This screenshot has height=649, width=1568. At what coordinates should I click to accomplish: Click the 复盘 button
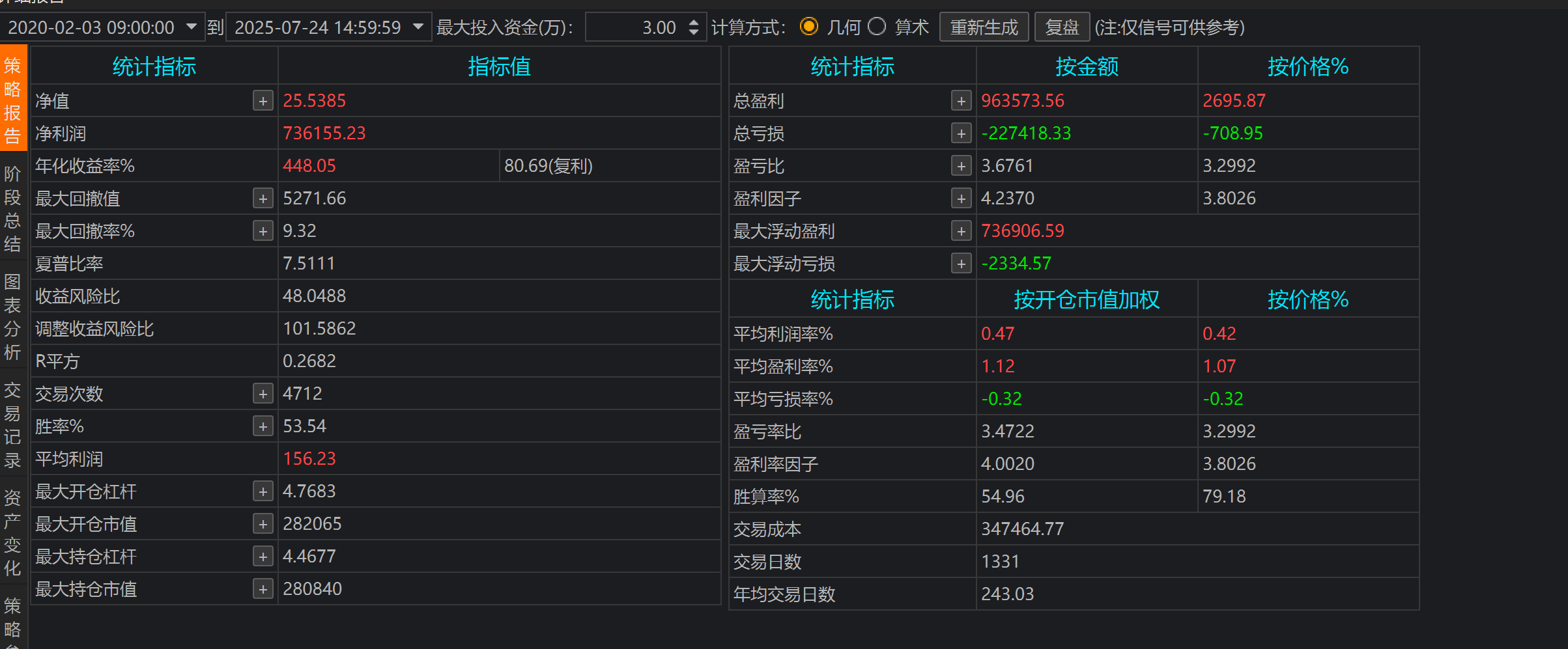[1062, 27]
